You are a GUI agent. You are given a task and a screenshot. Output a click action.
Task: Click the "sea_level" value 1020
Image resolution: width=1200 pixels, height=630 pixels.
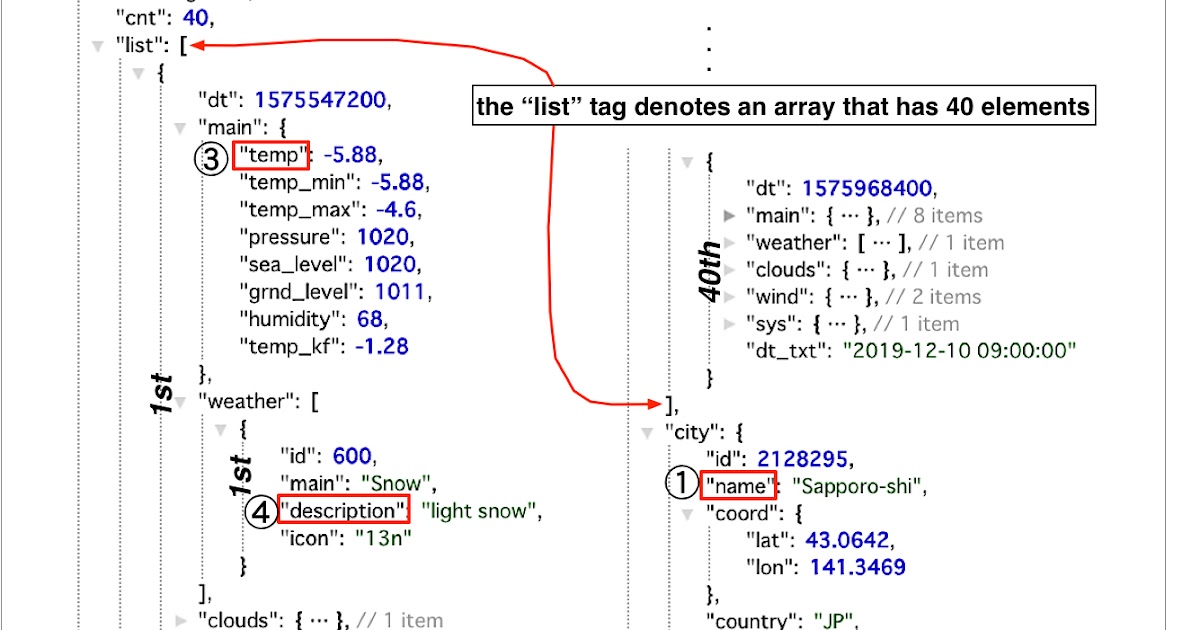tap(389, 264)
